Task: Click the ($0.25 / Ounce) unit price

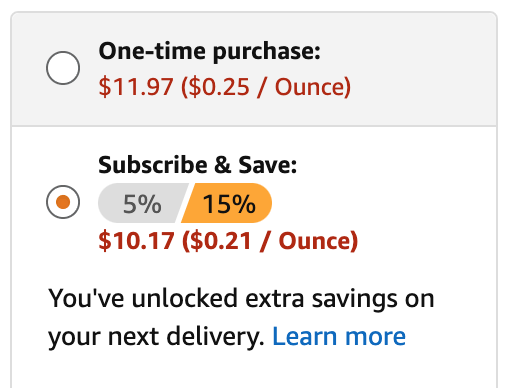Action: pyautogui.click(x=266, y=87)
